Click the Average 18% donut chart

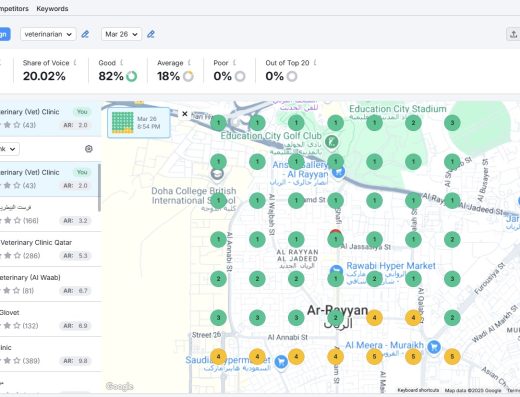point(188,76)
